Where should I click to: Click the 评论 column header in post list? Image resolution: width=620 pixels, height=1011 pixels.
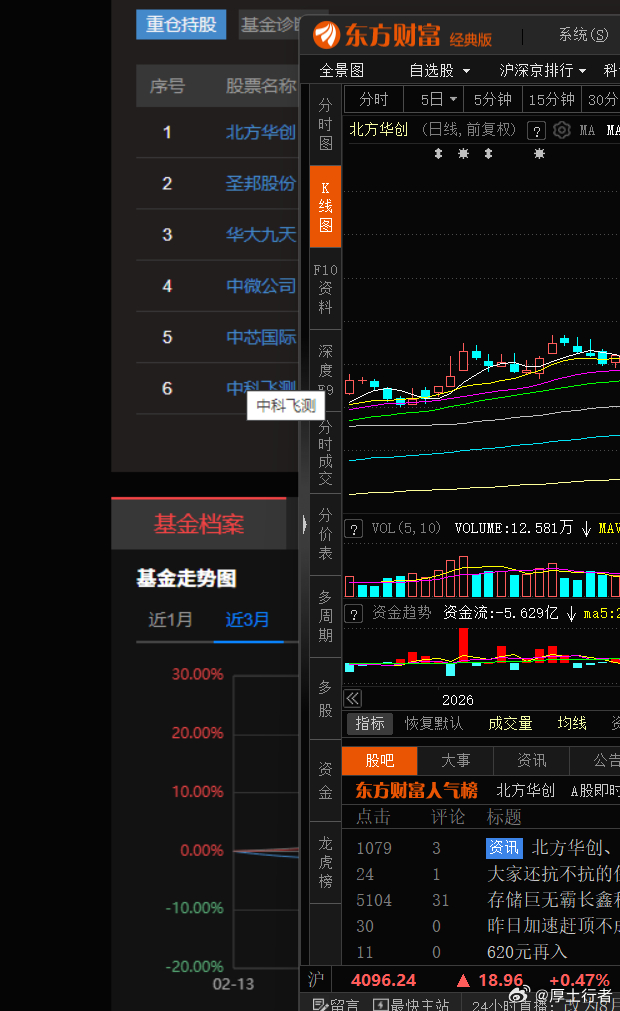448,817
